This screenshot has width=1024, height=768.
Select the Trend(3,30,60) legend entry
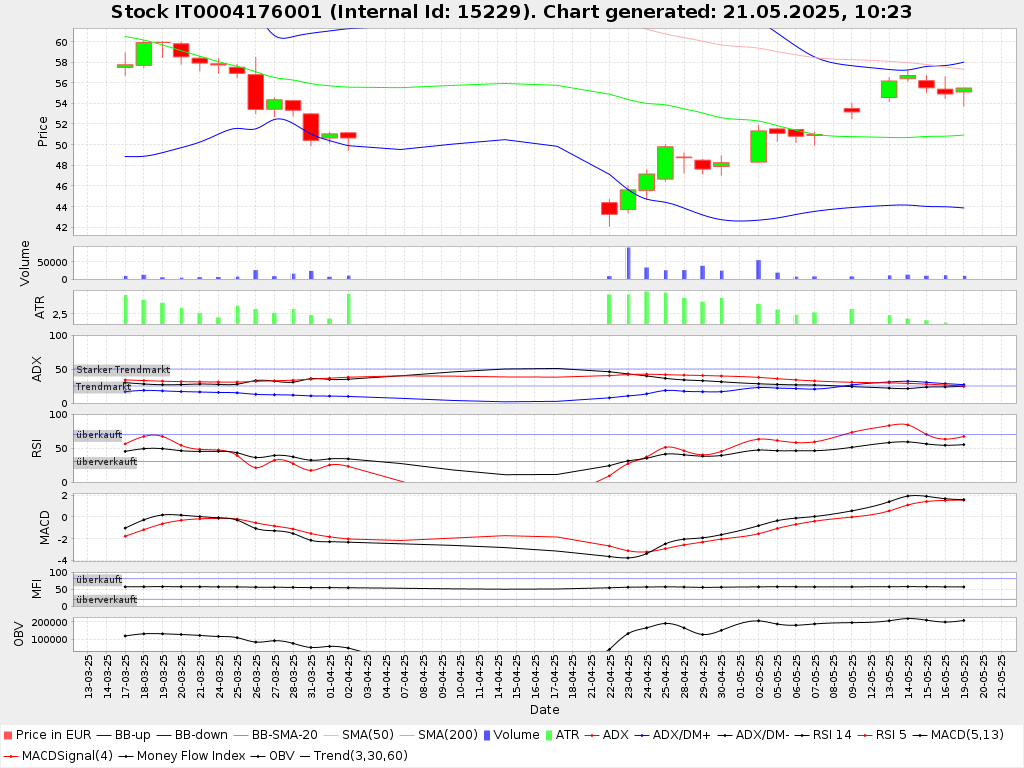(353, 756)
